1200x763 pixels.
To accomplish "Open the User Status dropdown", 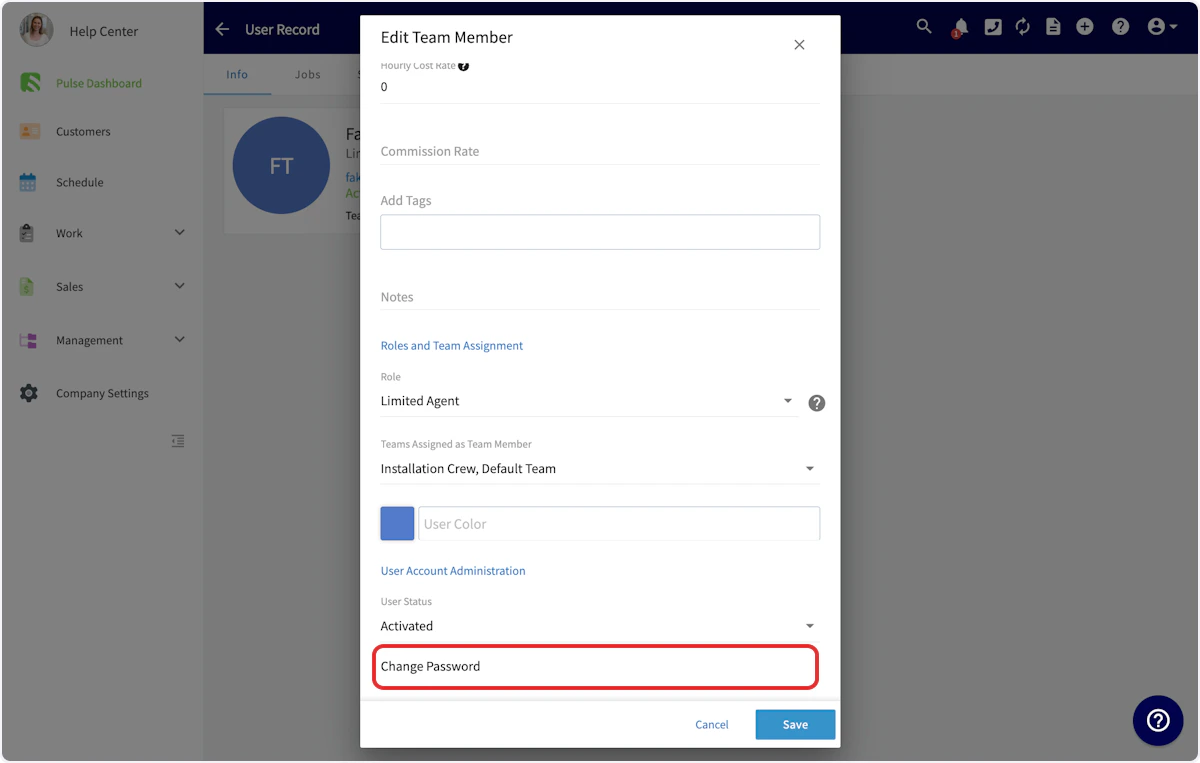I will 600,626.
